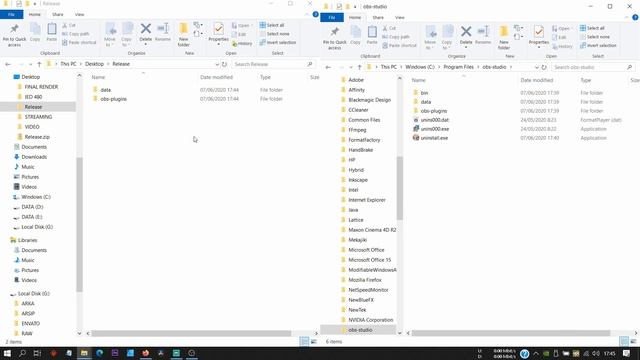Open Share tab in obs-studio window

(x=378, y=18)
